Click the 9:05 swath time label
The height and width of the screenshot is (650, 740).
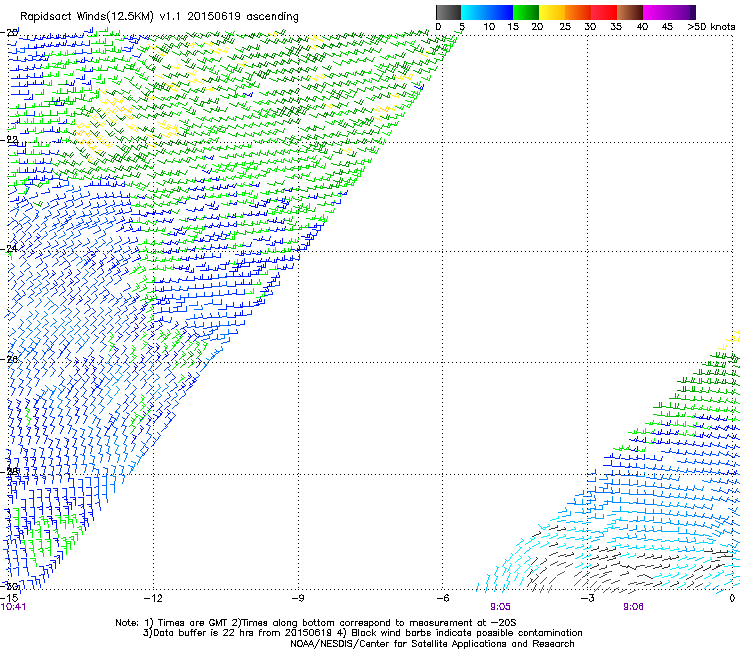[x=500, y=607]
